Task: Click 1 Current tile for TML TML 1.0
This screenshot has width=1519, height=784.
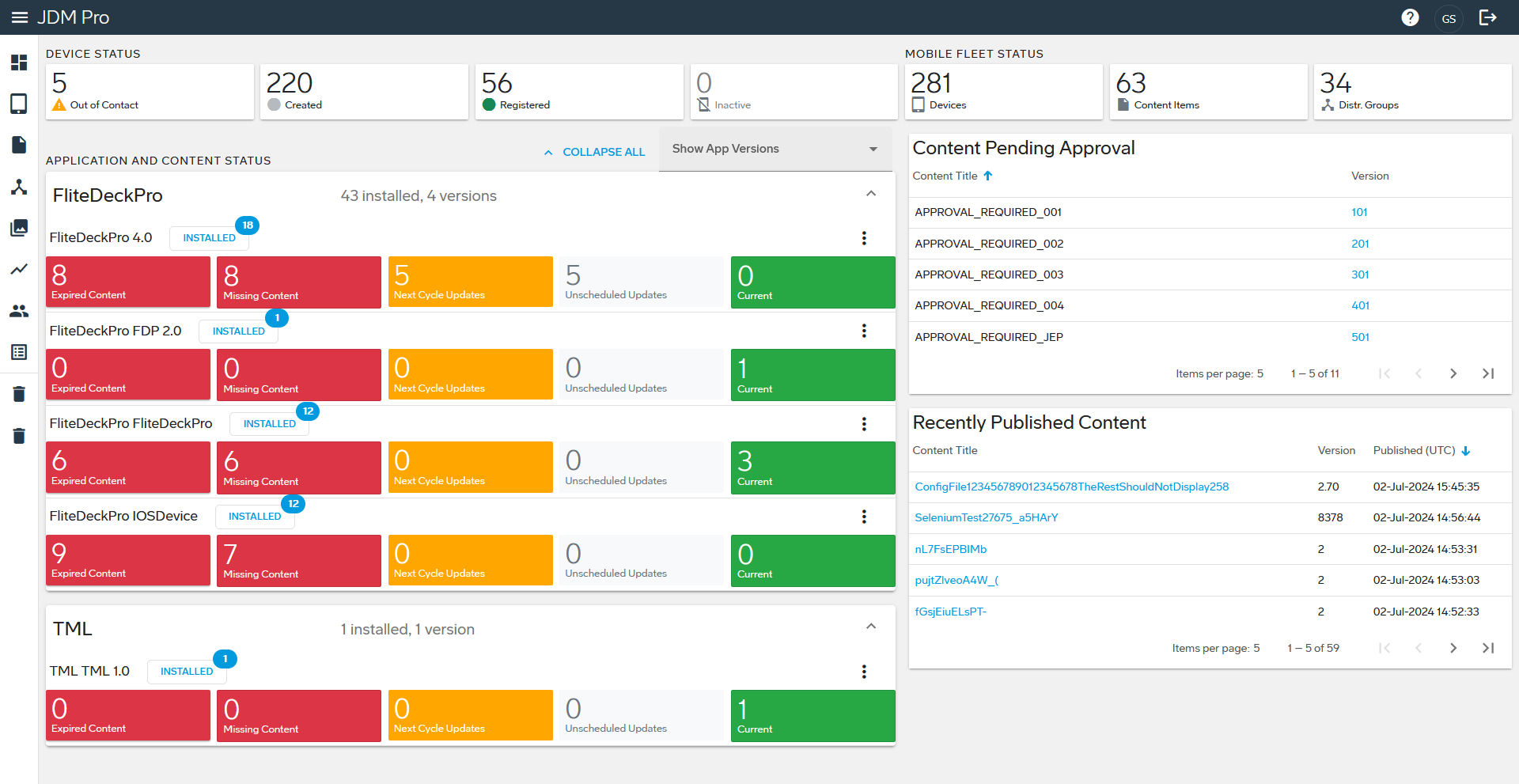Action: click(x=813, y=715)
